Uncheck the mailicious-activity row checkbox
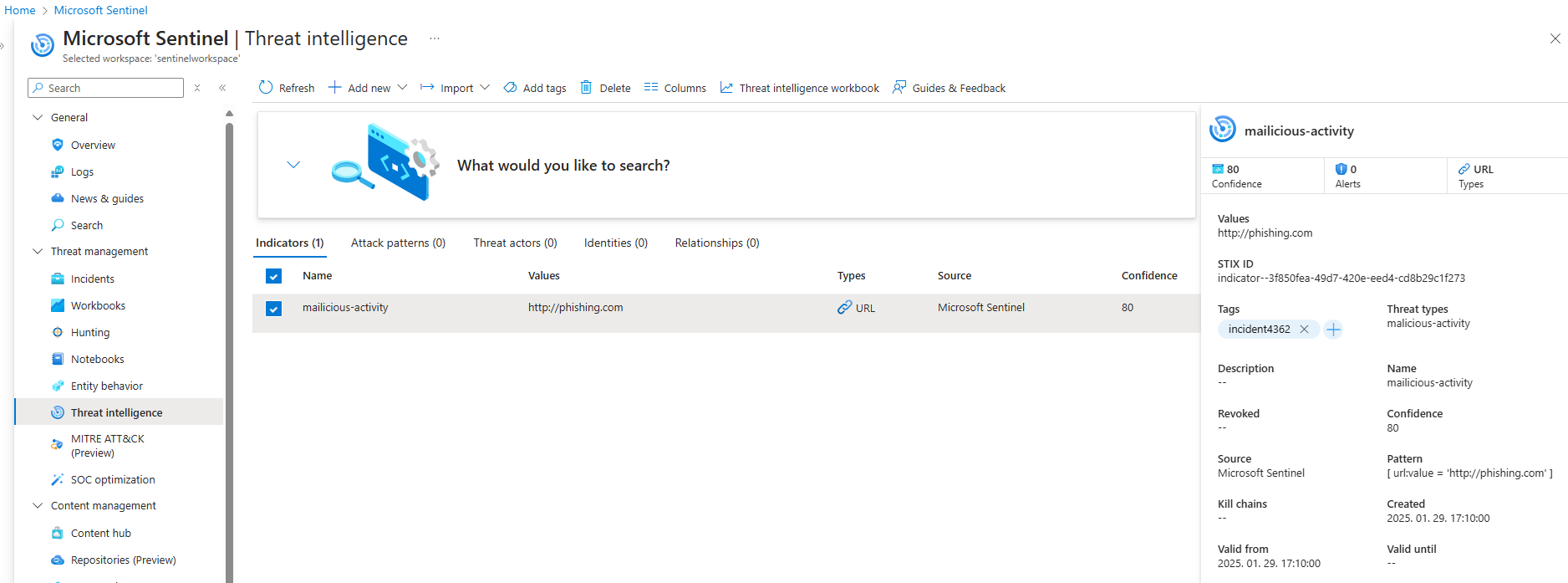 click(273, 309)
